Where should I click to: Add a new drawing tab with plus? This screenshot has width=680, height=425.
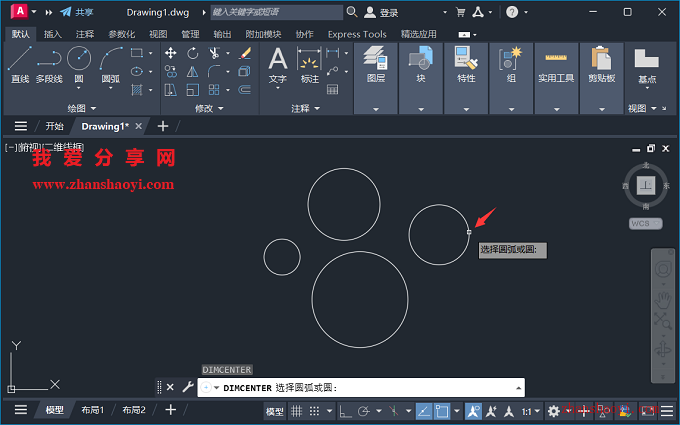click(x=163, y=126)
